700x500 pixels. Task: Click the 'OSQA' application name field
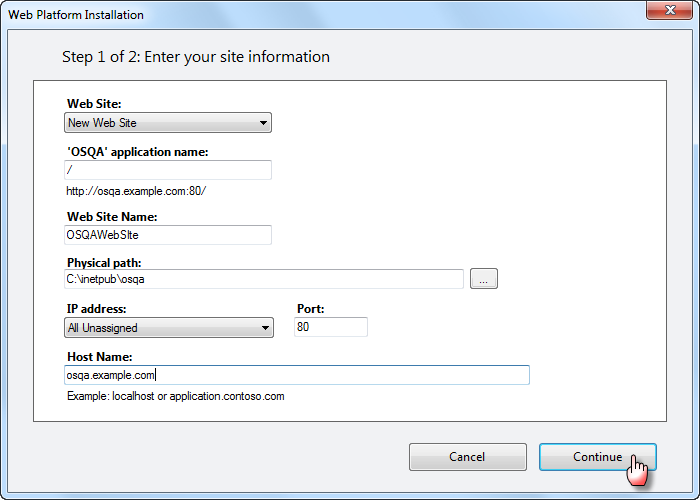click(x=168, y=170)
